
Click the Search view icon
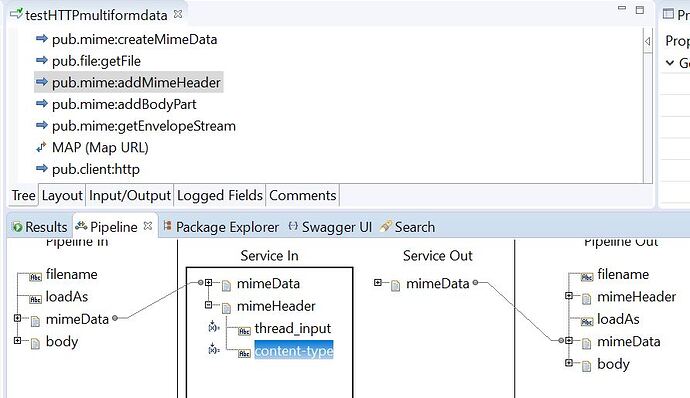[x=385, y=226]
